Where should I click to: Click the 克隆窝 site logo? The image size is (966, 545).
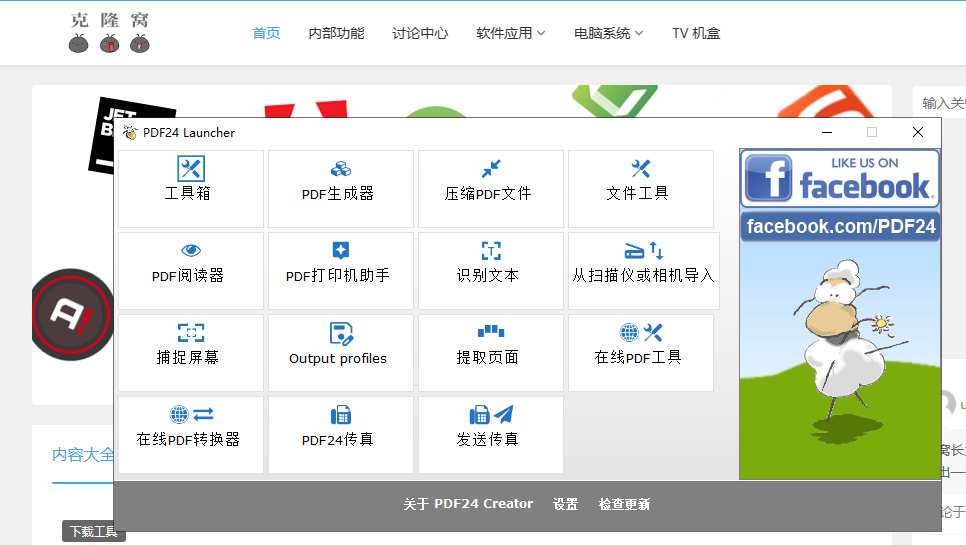pos(110,33)
